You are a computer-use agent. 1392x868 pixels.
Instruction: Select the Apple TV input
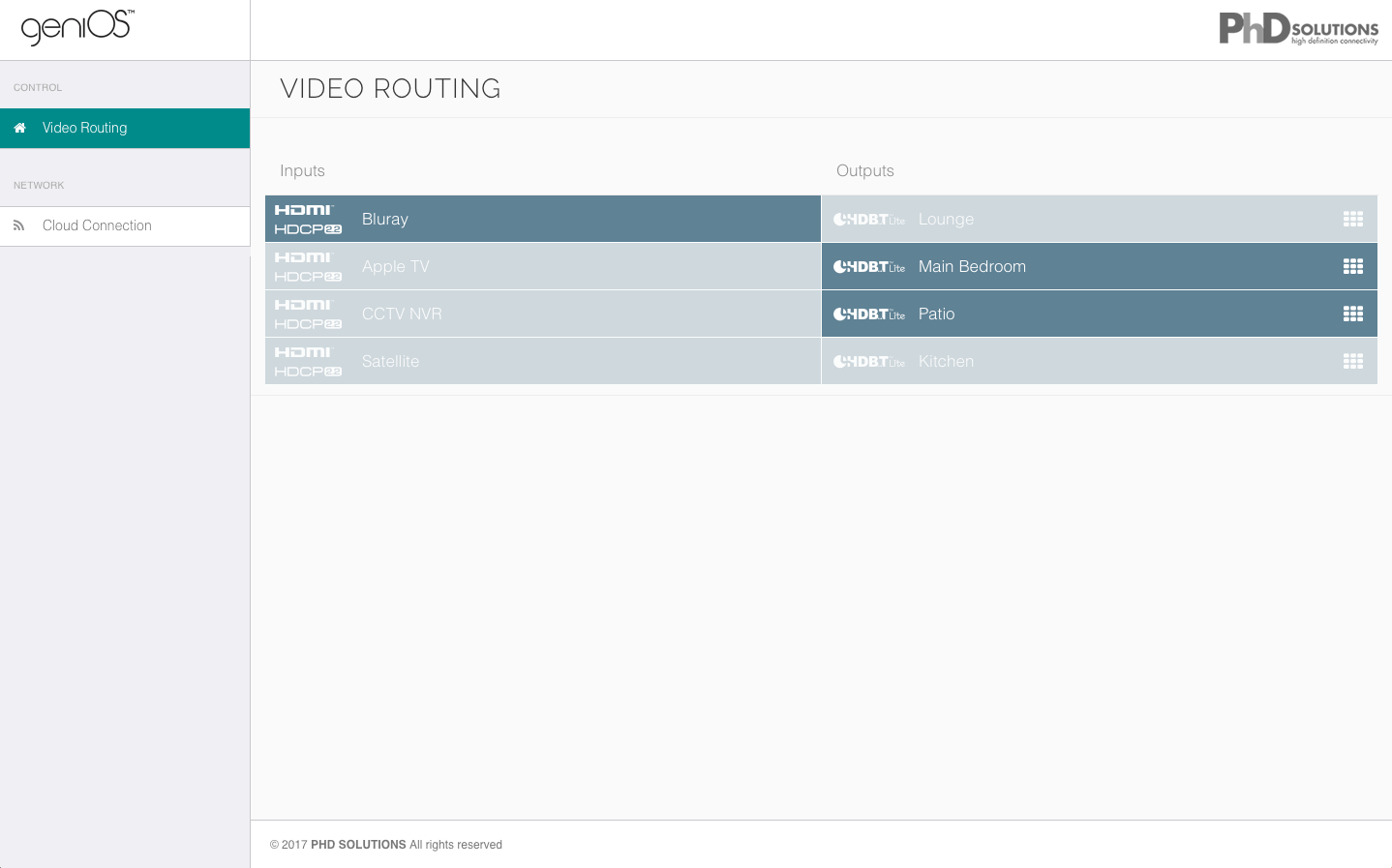[x=543, y=266]
